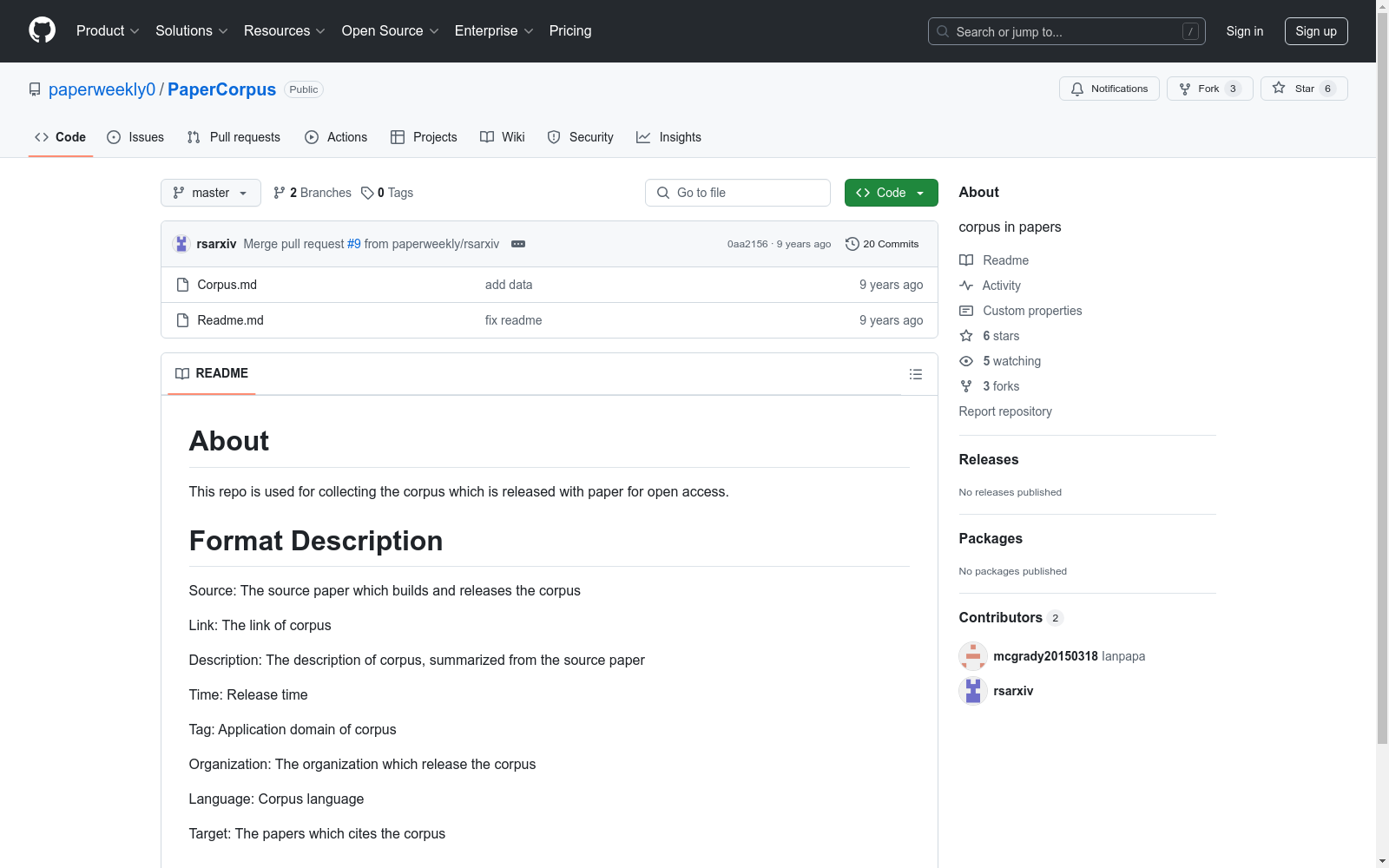Click the Pricing link

coord(570,31)
